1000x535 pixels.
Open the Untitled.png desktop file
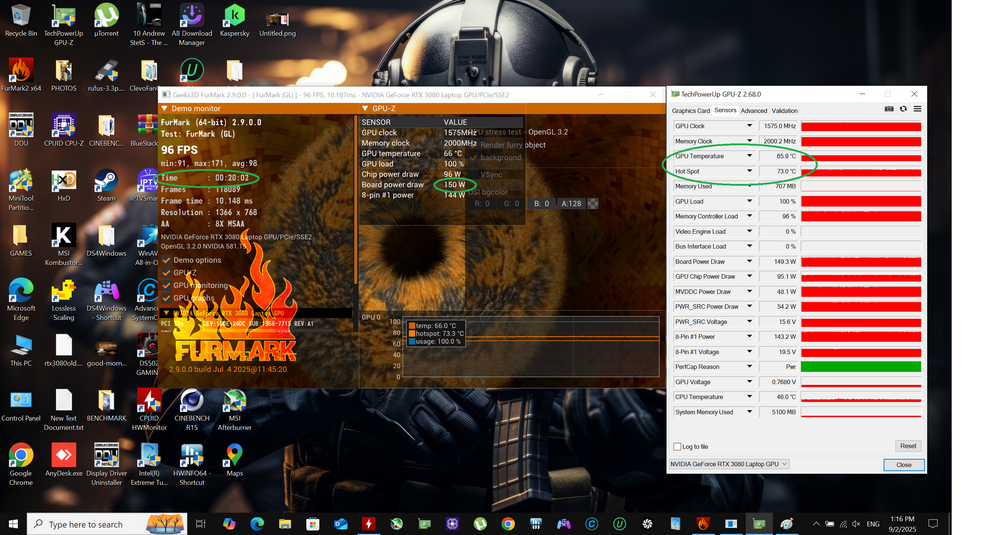(277, 24)
